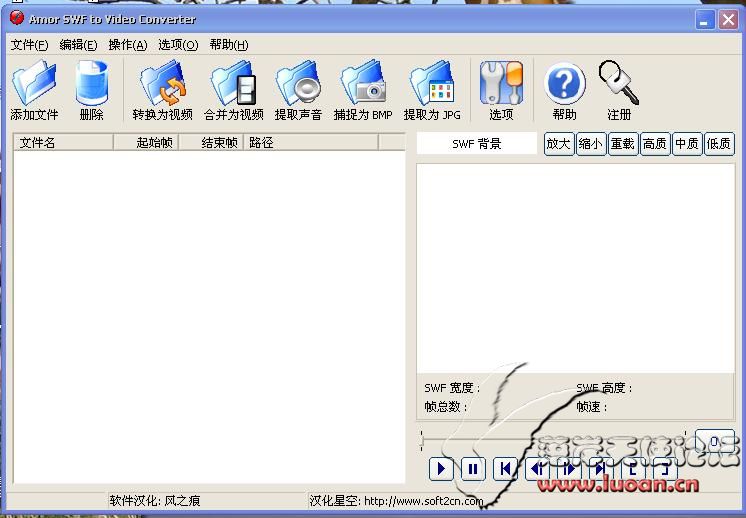Click the frame position slider handle
Screen dimensions: 746x518
click(x=422, y=441)
